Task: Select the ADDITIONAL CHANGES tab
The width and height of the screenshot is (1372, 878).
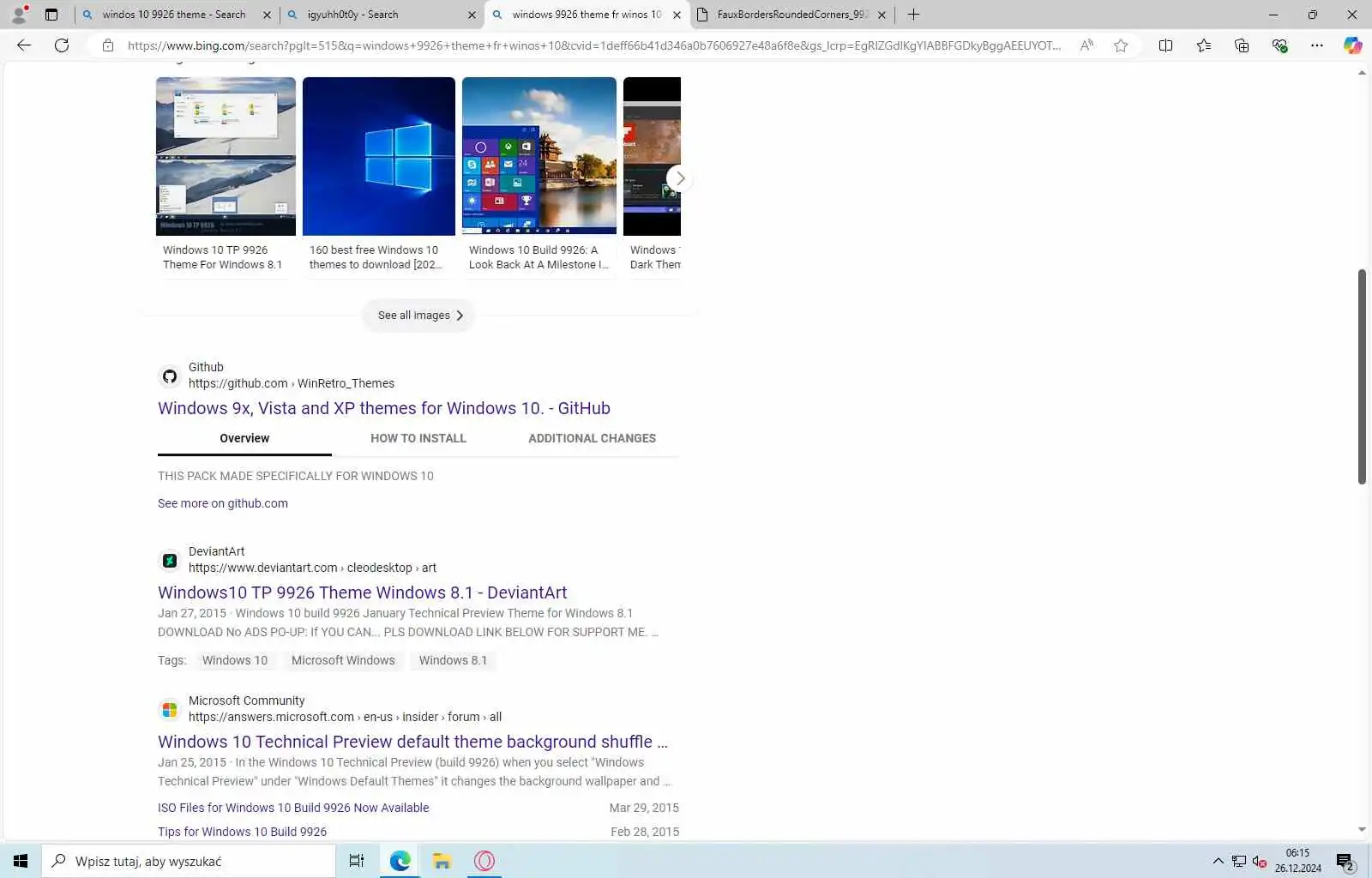Action: (x=592, y=438)
